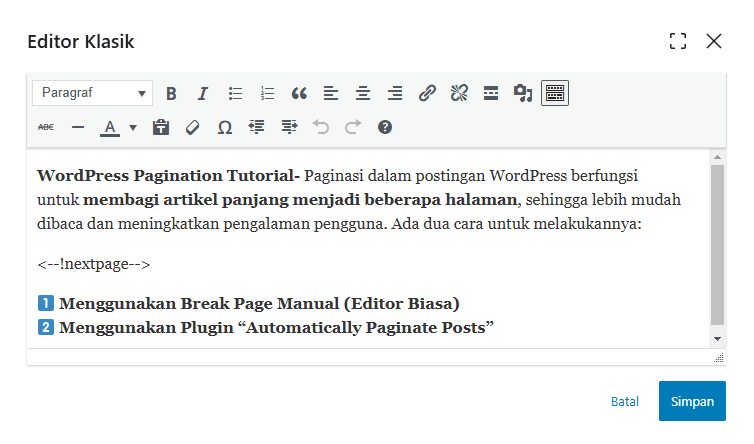
Task: Apply strikethrough formatting
Action: coord(46,127)
